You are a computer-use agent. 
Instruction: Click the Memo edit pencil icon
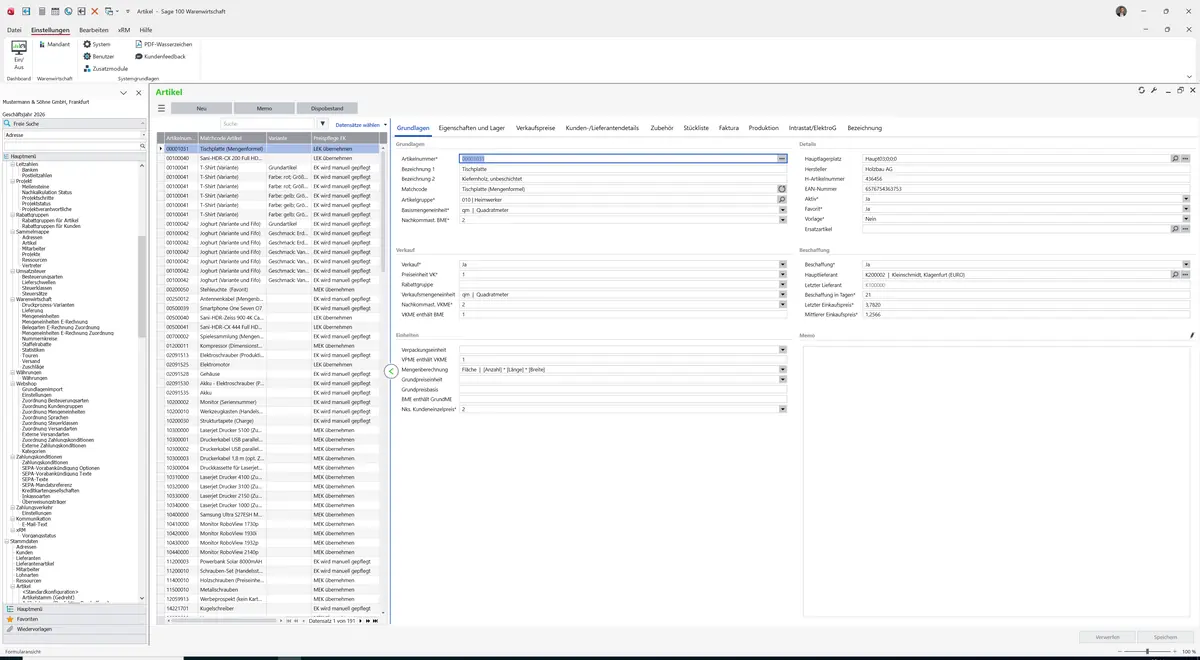click(x=1192, y=336)
